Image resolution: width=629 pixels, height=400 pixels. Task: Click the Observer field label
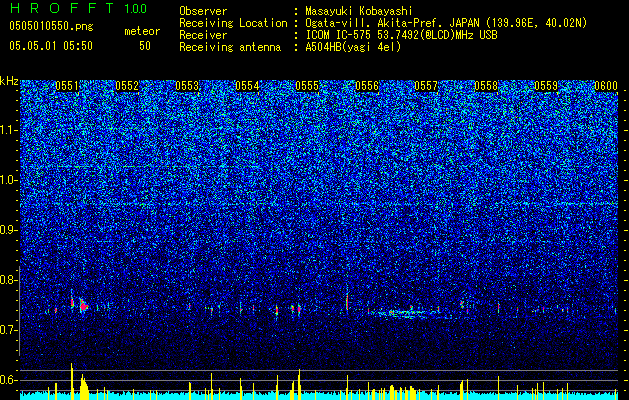coord(203,11)
